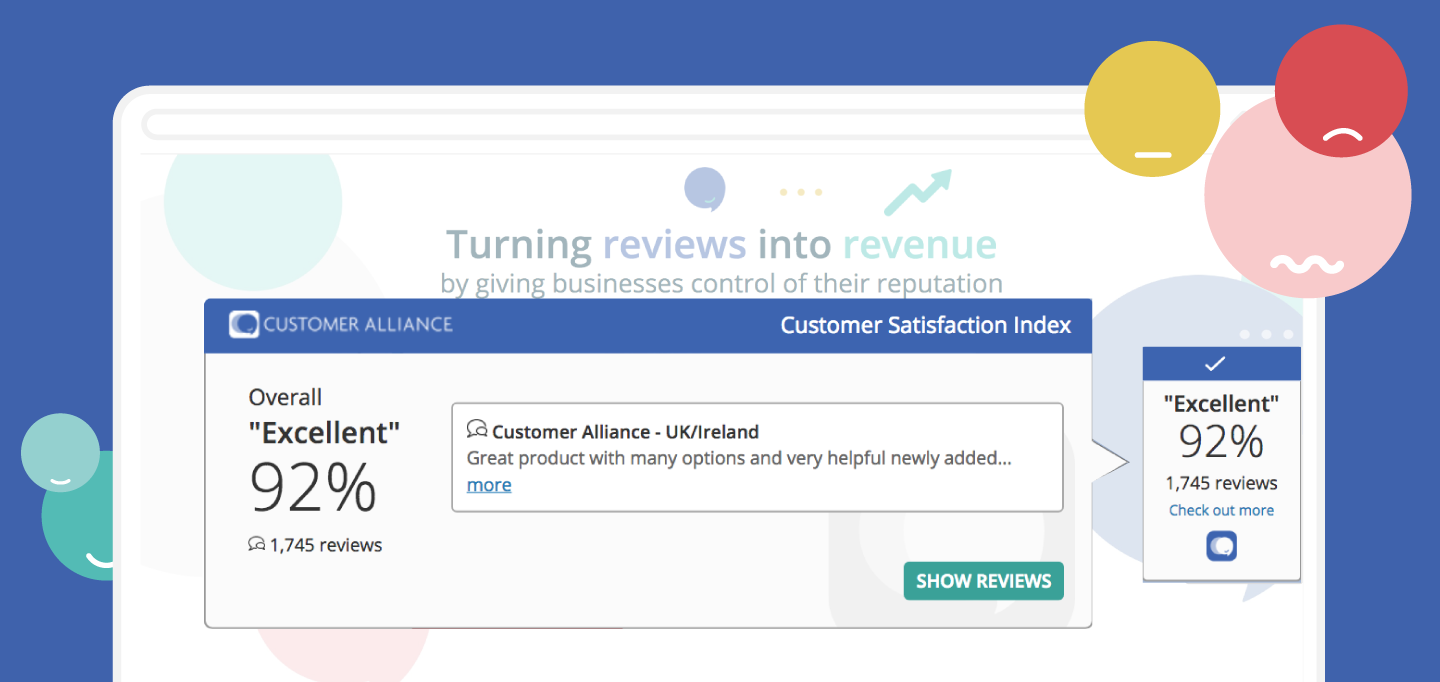Click the large 92% score in main widget

click(x=313, y=488)
